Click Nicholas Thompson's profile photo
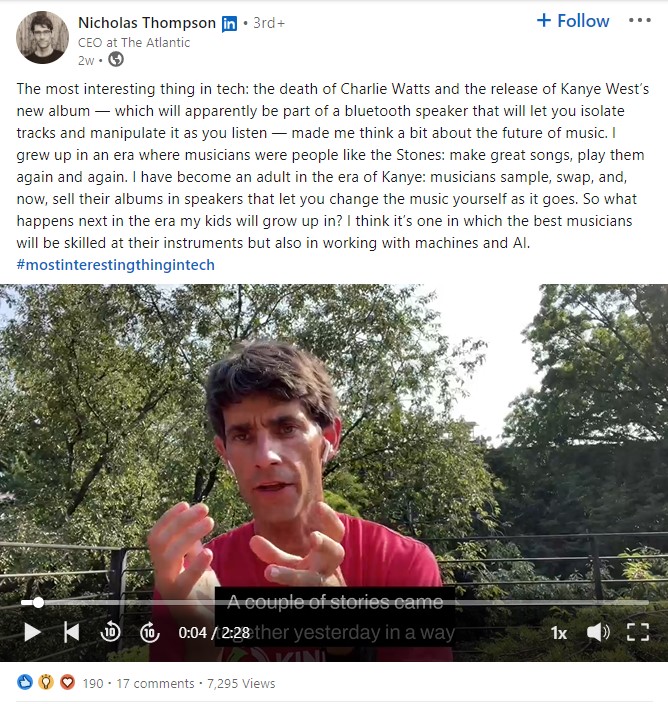This screenshot has height=704, width=668. (42, 37)
